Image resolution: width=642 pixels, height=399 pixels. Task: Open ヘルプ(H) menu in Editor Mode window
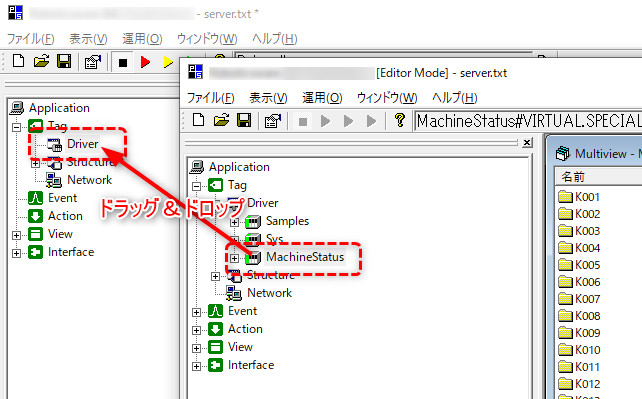[x=454, y=98]
